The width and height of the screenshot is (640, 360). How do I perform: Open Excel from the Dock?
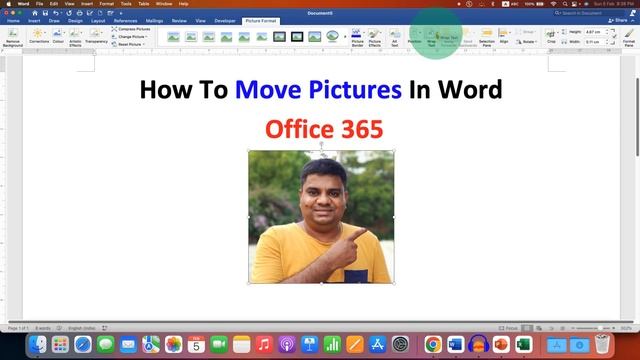(524, 344)
